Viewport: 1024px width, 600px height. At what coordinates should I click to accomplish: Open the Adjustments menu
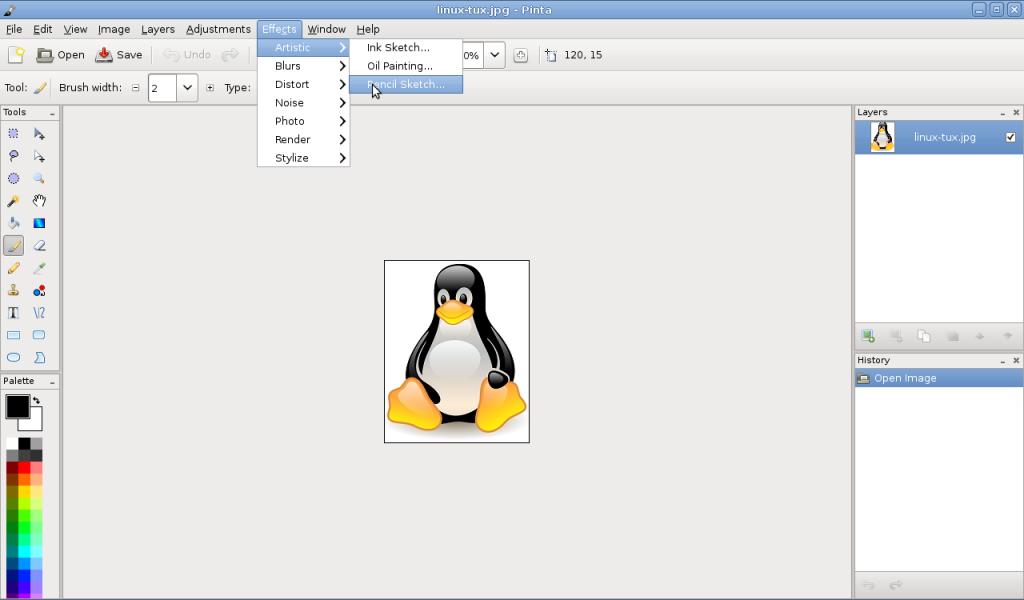click(x=218, y=29)
